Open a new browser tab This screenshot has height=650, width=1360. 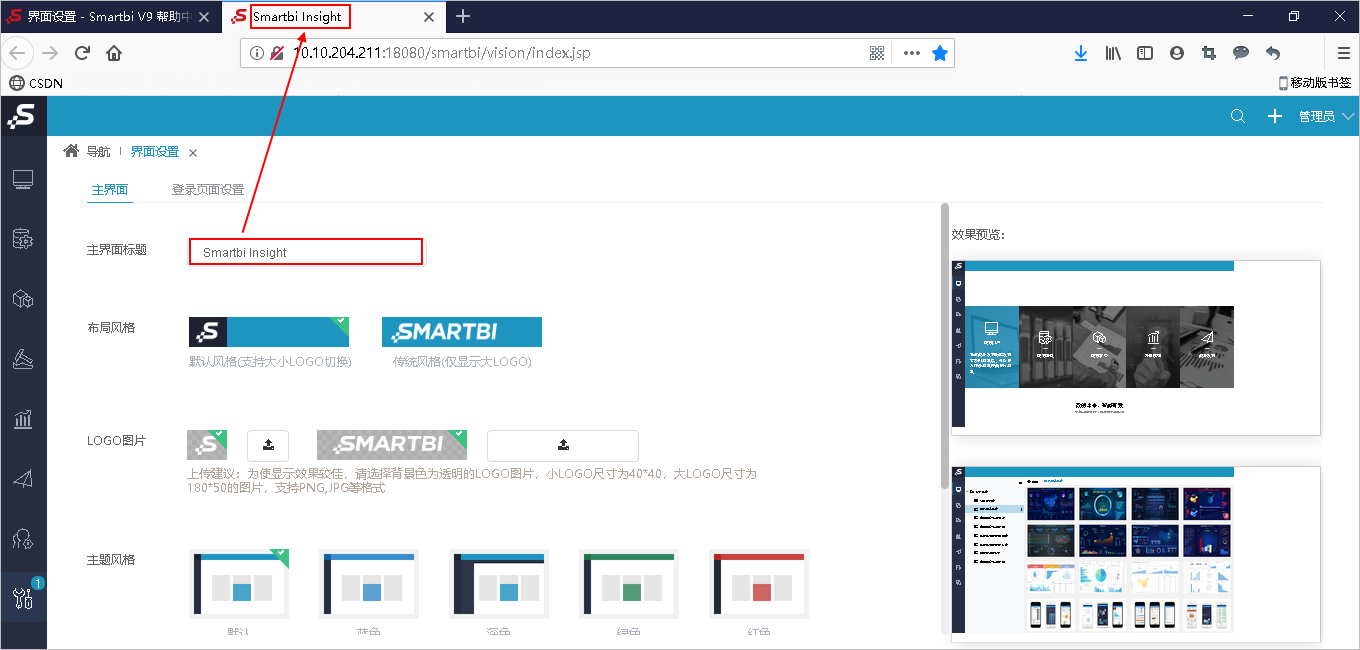pos(462,16)
